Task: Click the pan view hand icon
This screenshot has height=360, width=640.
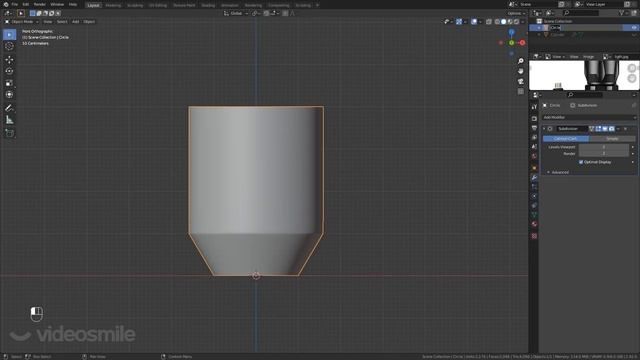Action: (x=521, y=71)
